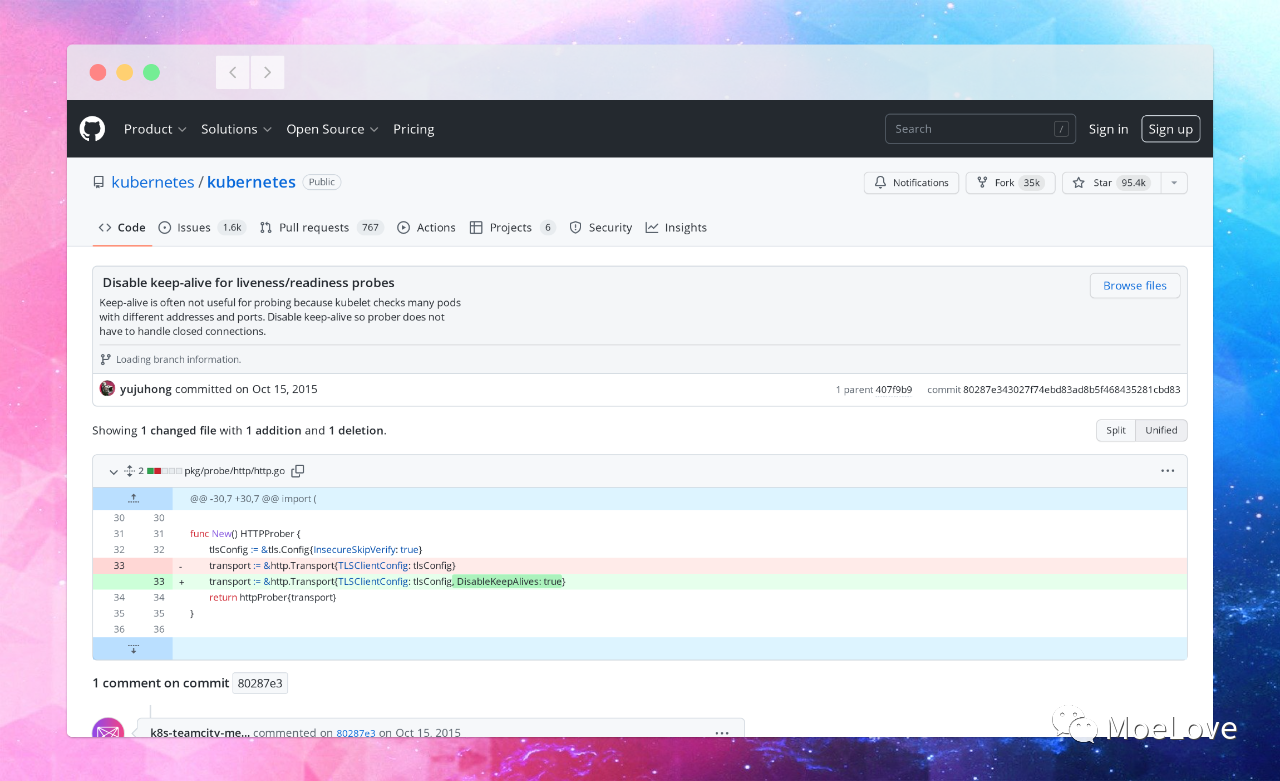Expand diff lines downward
This screenshot has width=1280, height=781.
133,648
